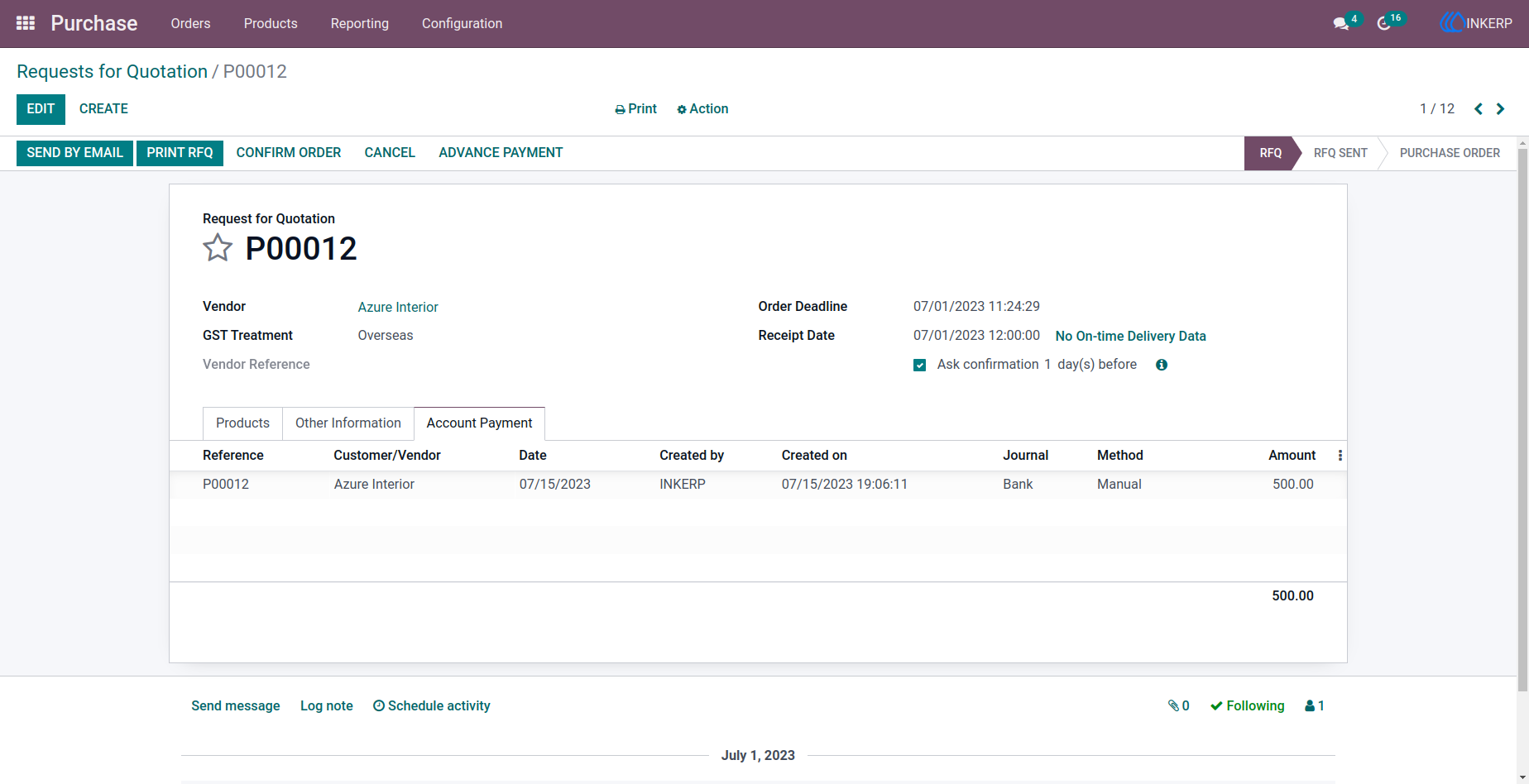
Task: Open the Print dropdown
Action: pyautogui.click(x=635, y=109)
